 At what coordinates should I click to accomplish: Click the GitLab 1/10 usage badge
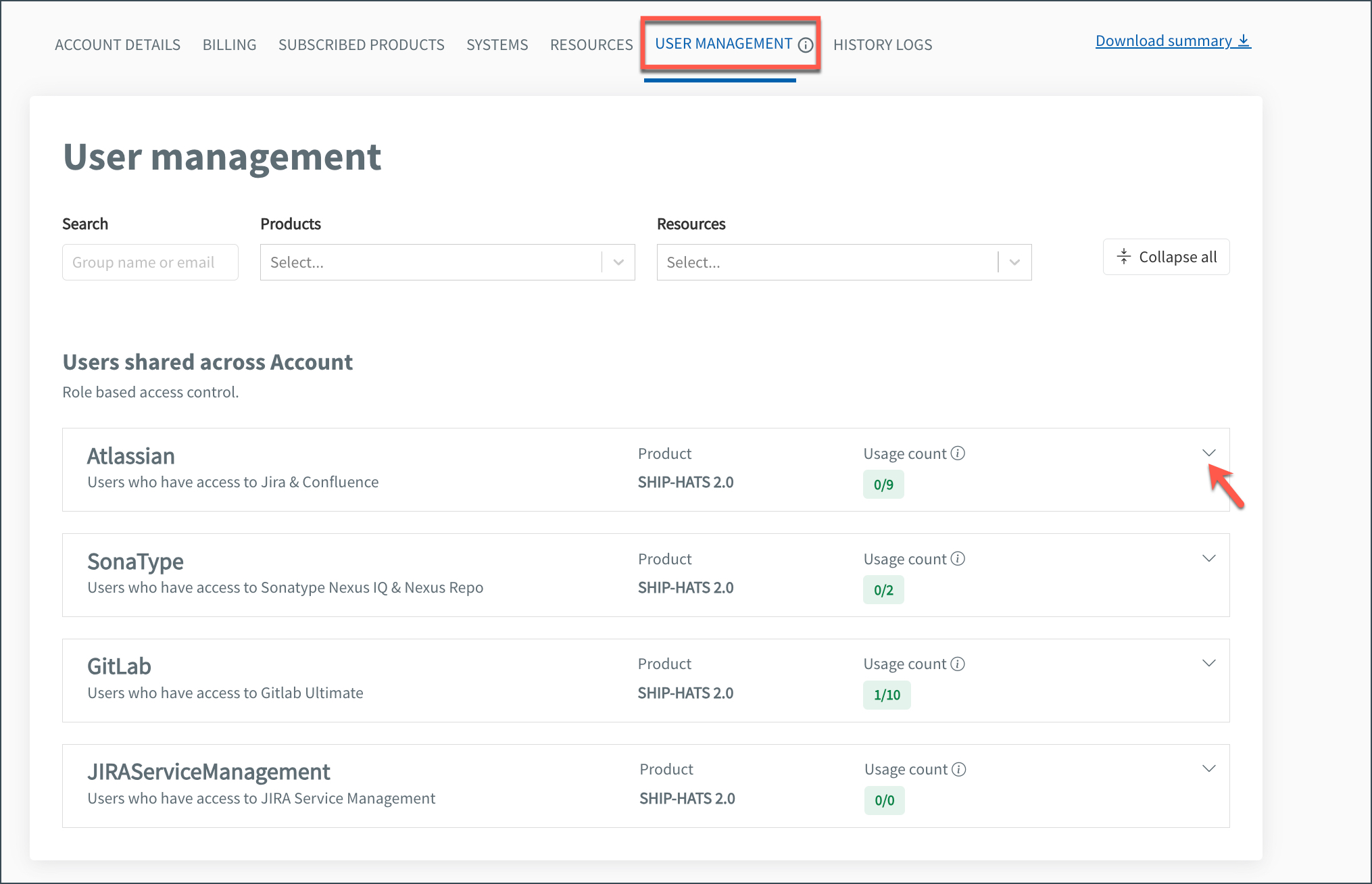tap(887, 695)
